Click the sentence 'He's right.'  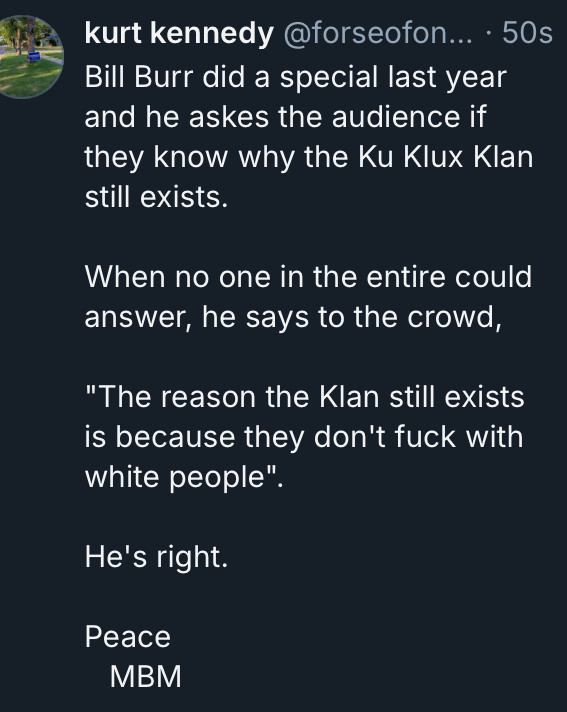pos(156,557)
